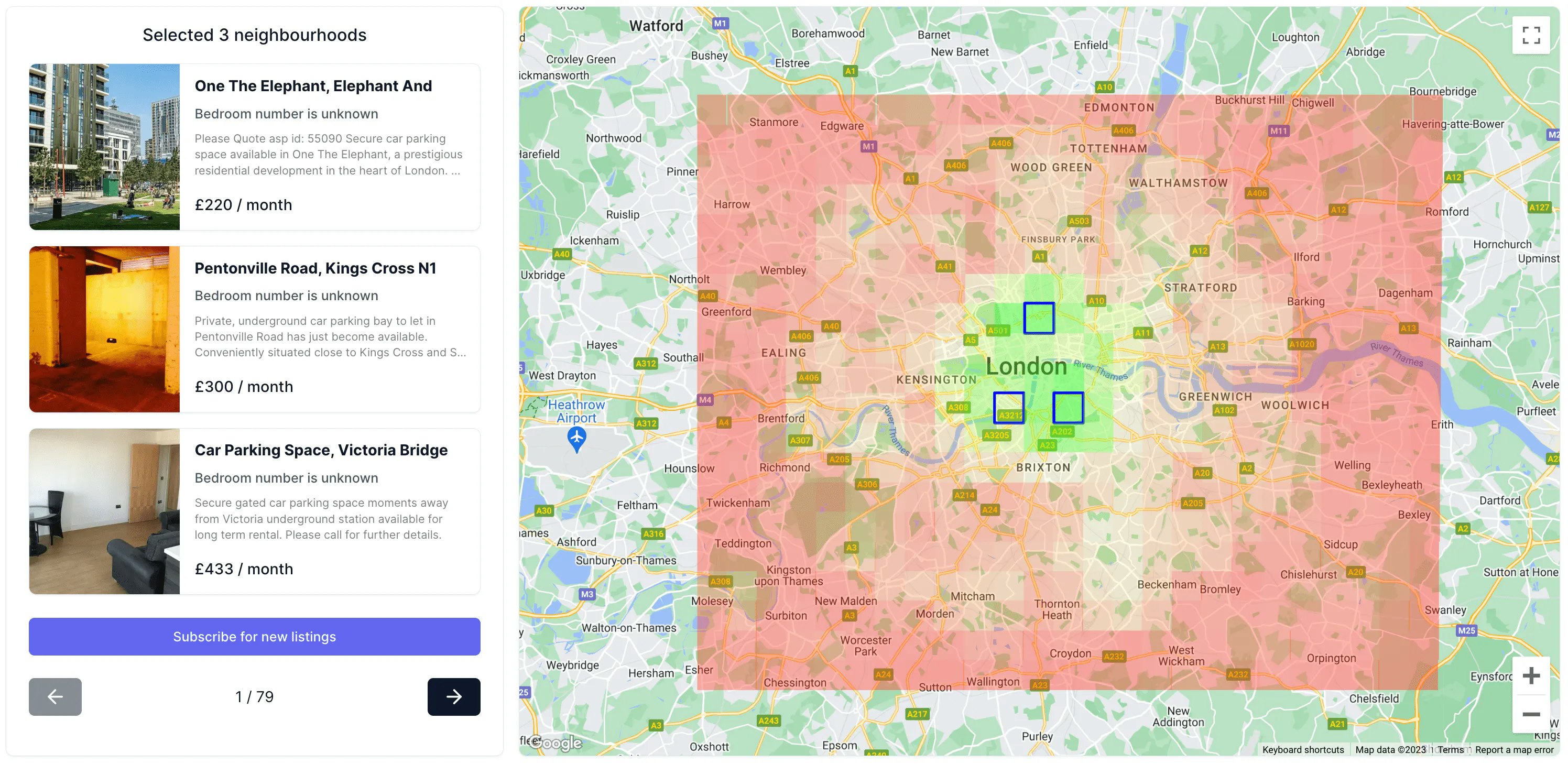The image size is (1568, 764).
Task: Subscribe for new listings
Action: (255, 637)
